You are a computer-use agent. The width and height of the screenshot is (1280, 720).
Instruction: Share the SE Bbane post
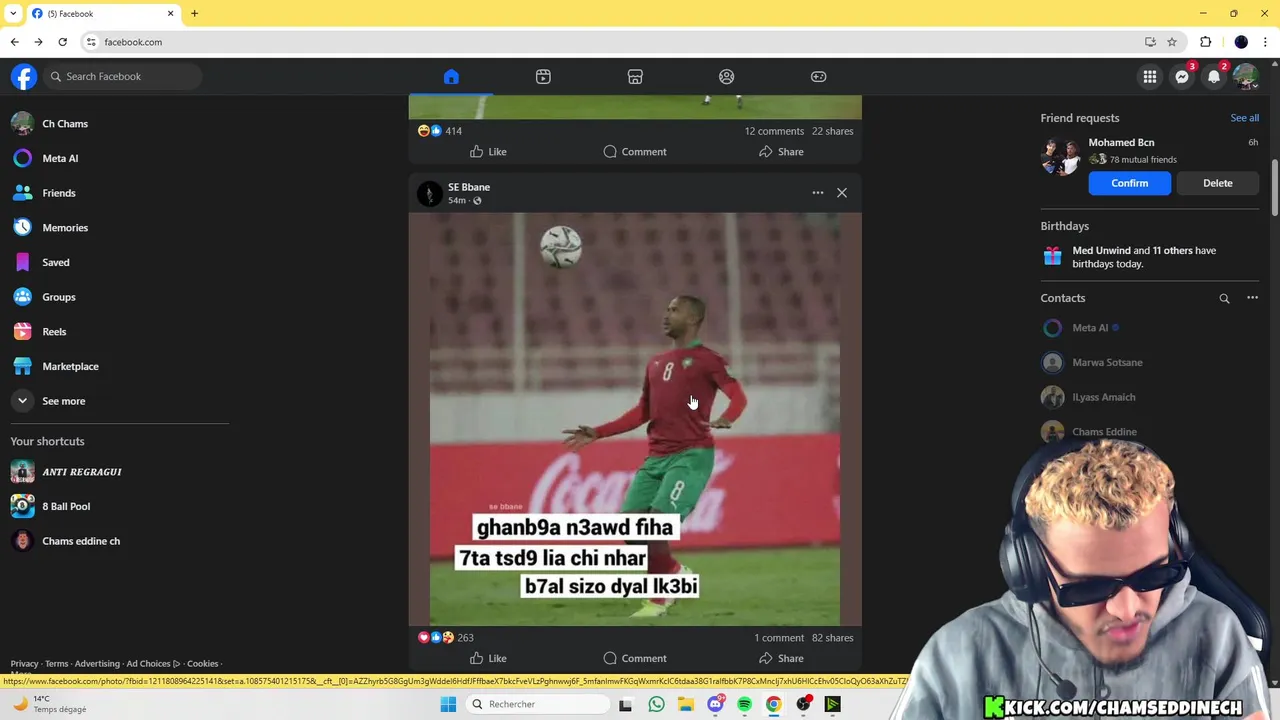coord(781,658)
